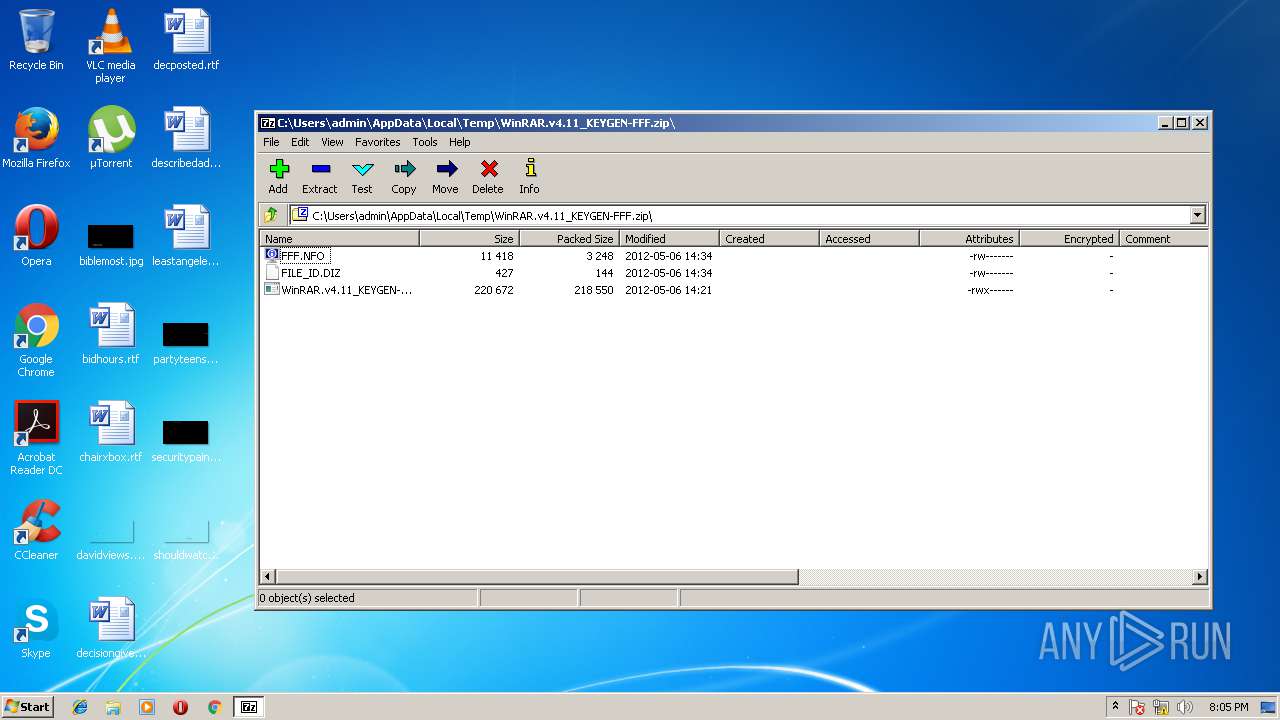This screenshot has height=720, width=1280.
Task: Click the Add toolbar icon
Action: (x=278, y=176)
